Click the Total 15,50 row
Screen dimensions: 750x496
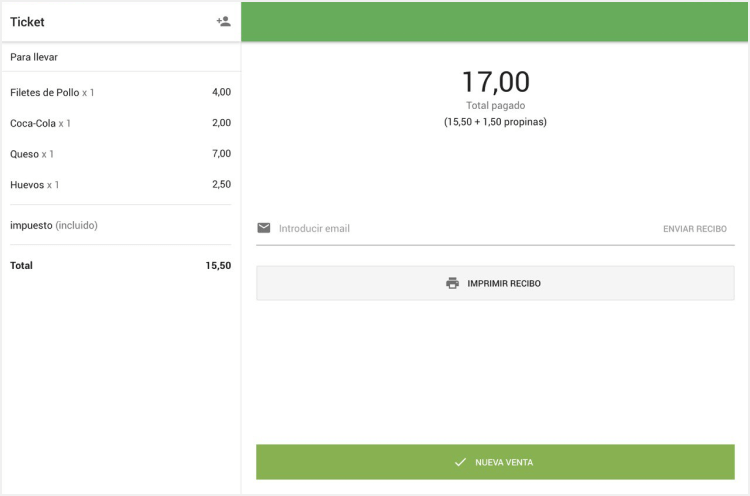(x=120, y=266)
